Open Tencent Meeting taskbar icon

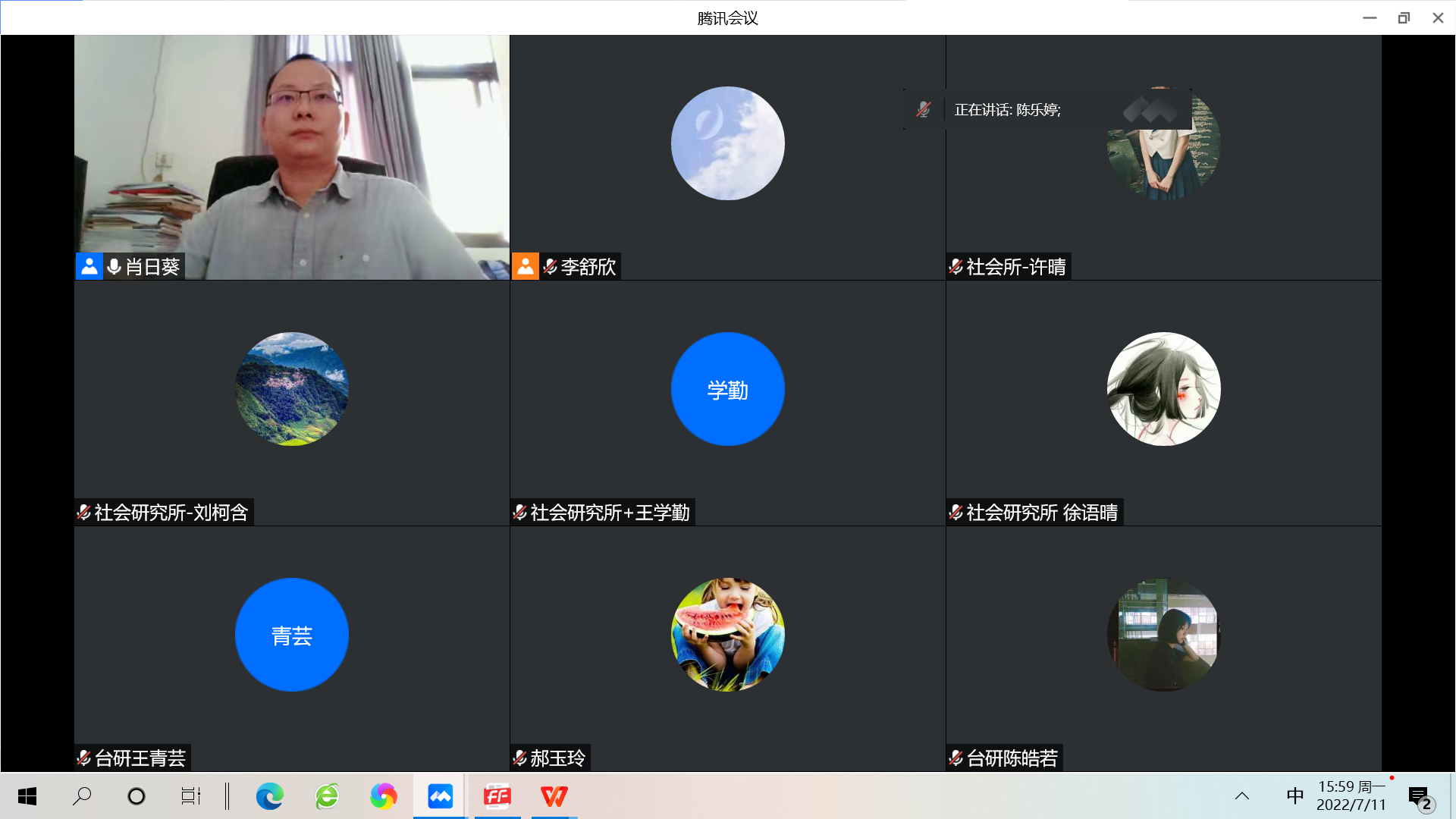click(440, 796)
